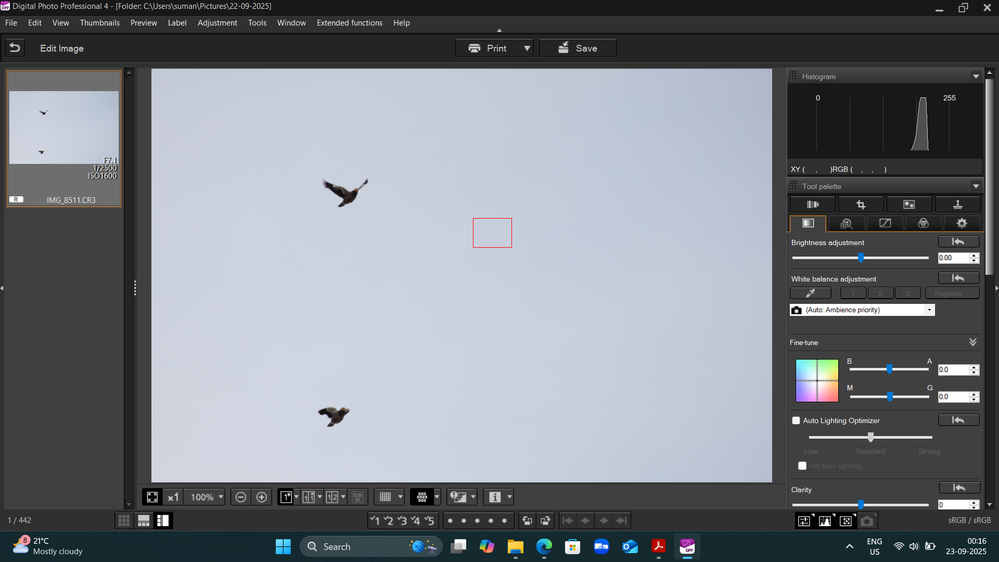Image resolution: width=999 pixels, height=562 pixels.
Task: Apply check mark 1 to the image
Action: (375, 521)
